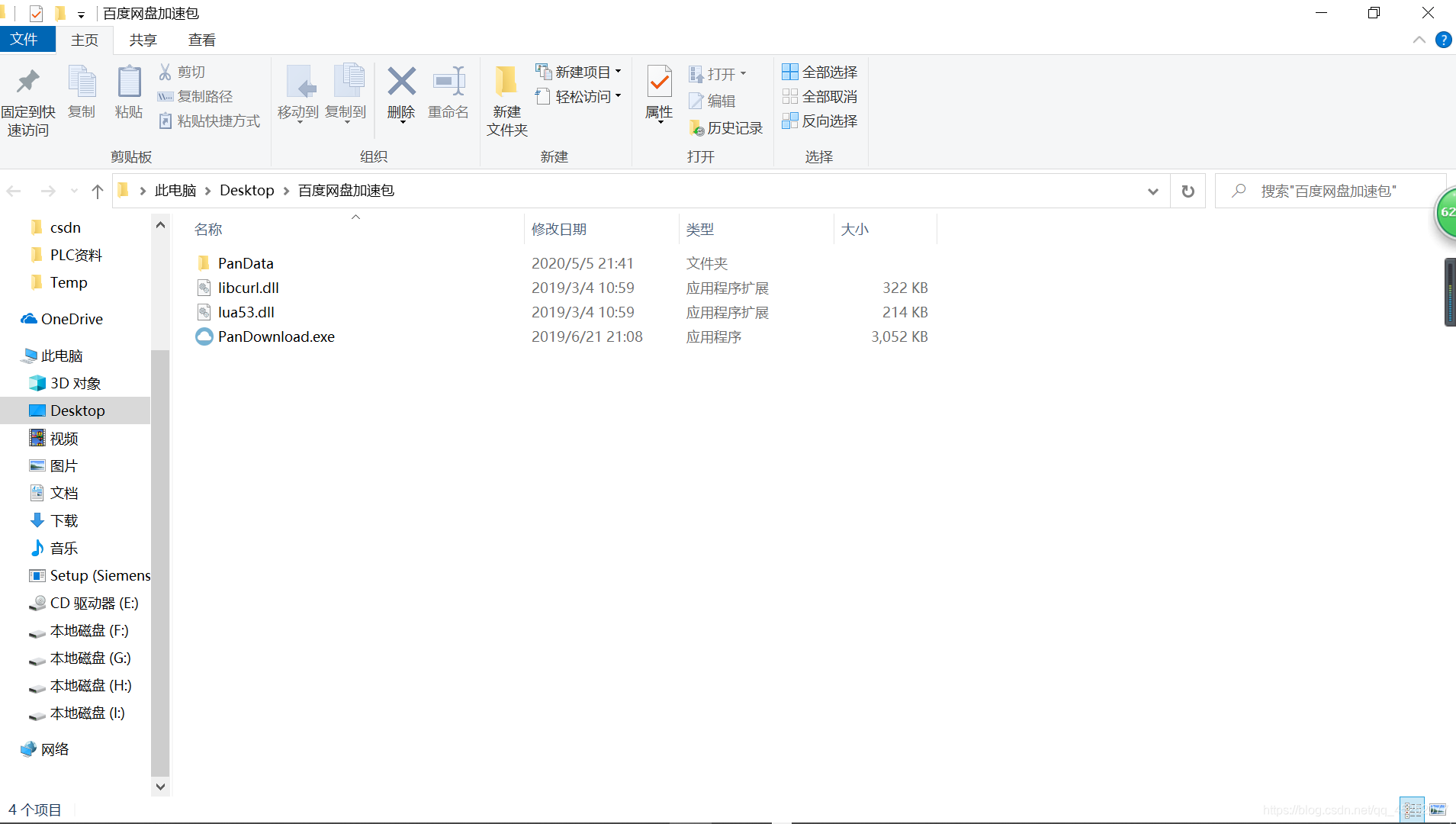Open 下载 (Downloads) in sidebar
Screen dimensions: 1456x824
(64, 520)
